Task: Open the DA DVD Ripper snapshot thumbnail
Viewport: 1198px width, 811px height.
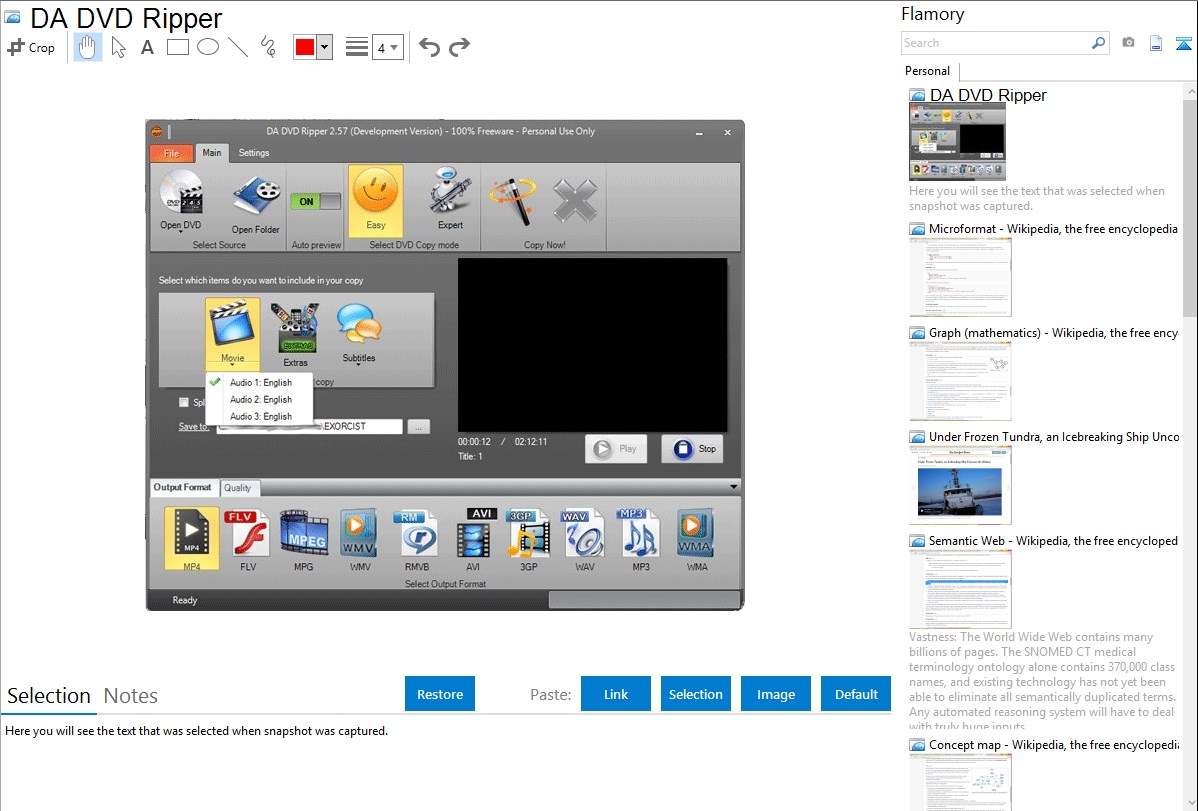Action: click(957, 142)
